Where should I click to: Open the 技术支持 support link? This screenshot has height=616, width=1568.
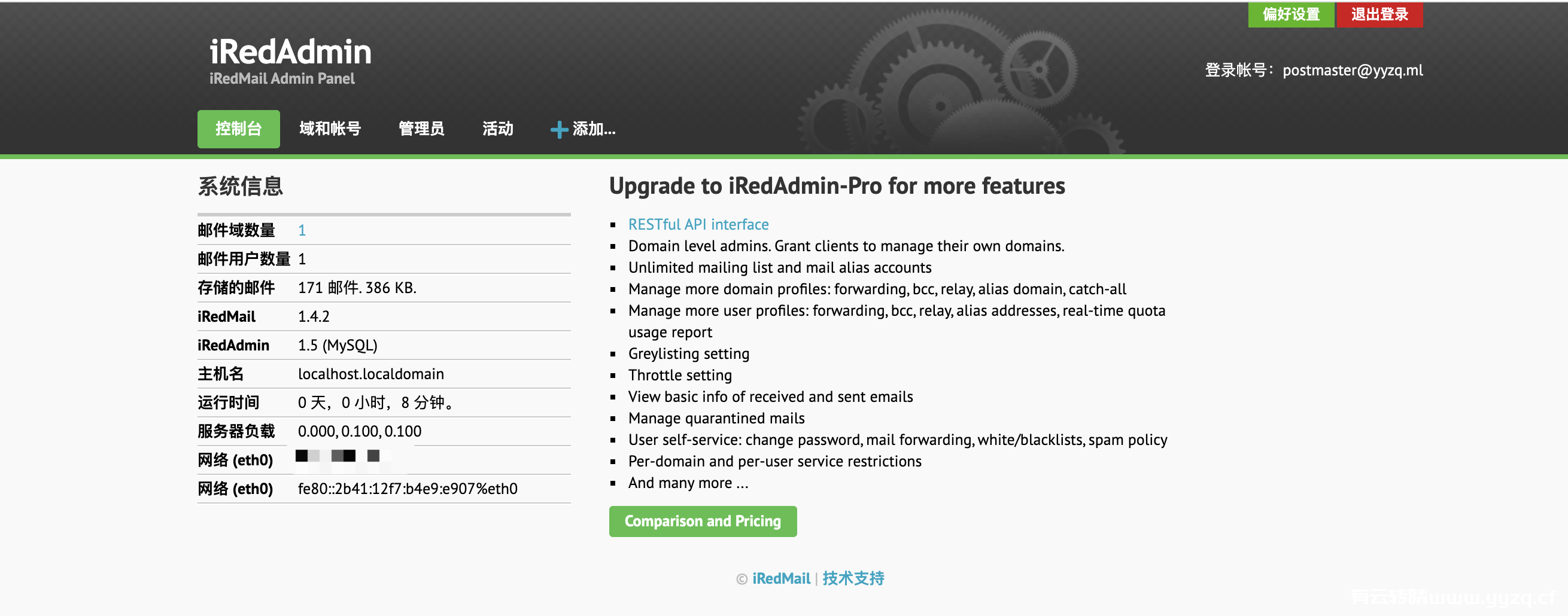click(x=853, y=578)
